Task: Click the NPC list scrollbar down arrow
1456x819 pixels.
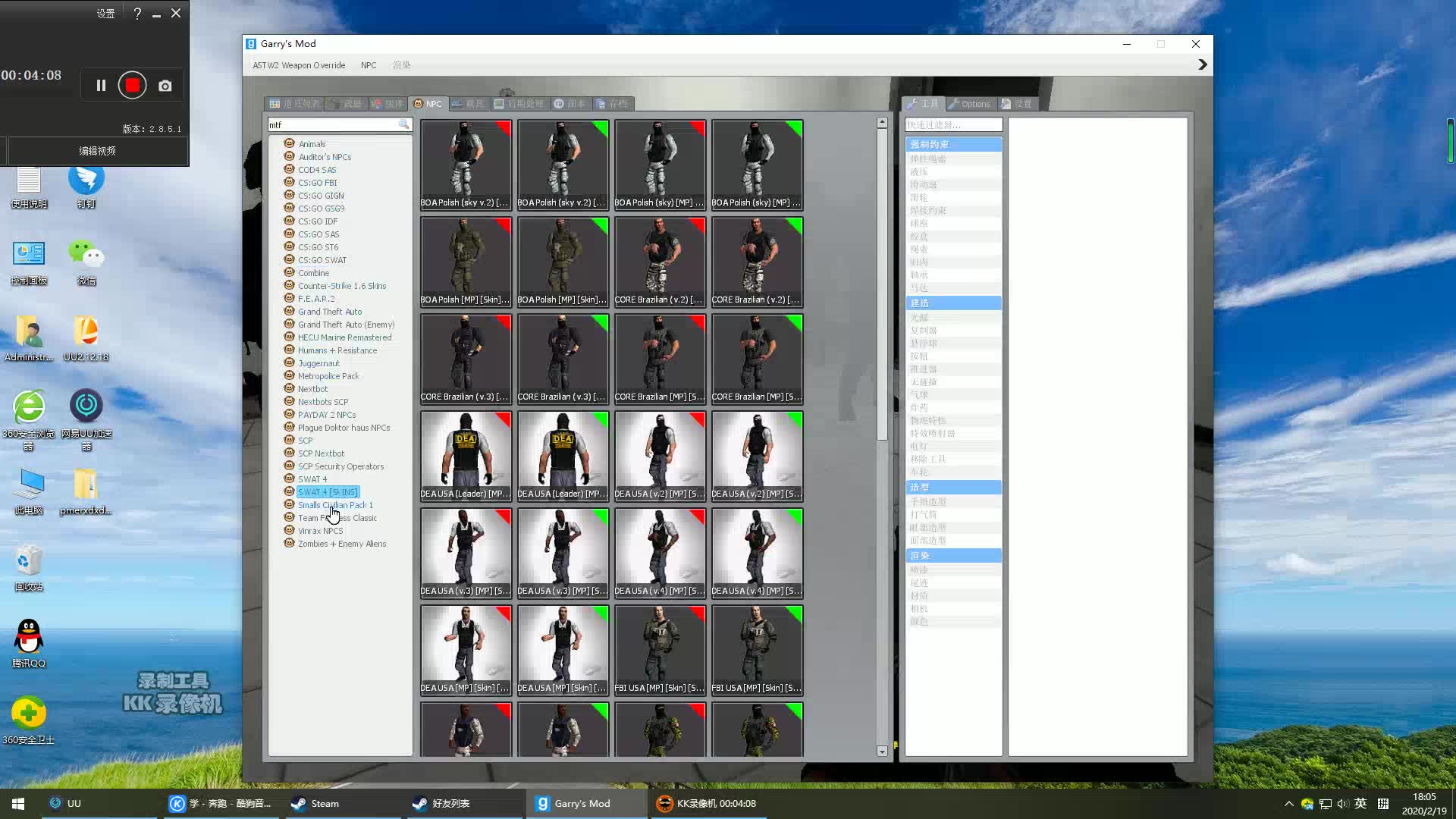Action: pyautogui.click(x=882, y=752)
